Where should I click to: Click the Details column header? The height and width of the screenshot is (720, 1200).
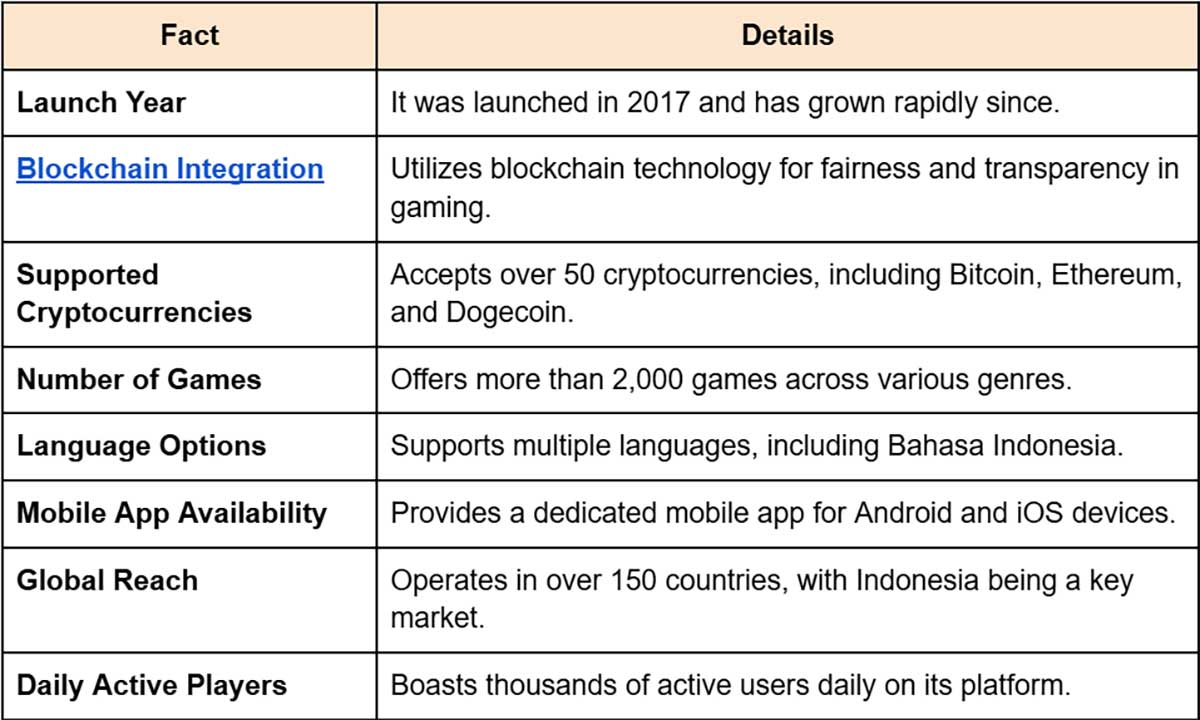pyautogui.click(x=787, y=35)
